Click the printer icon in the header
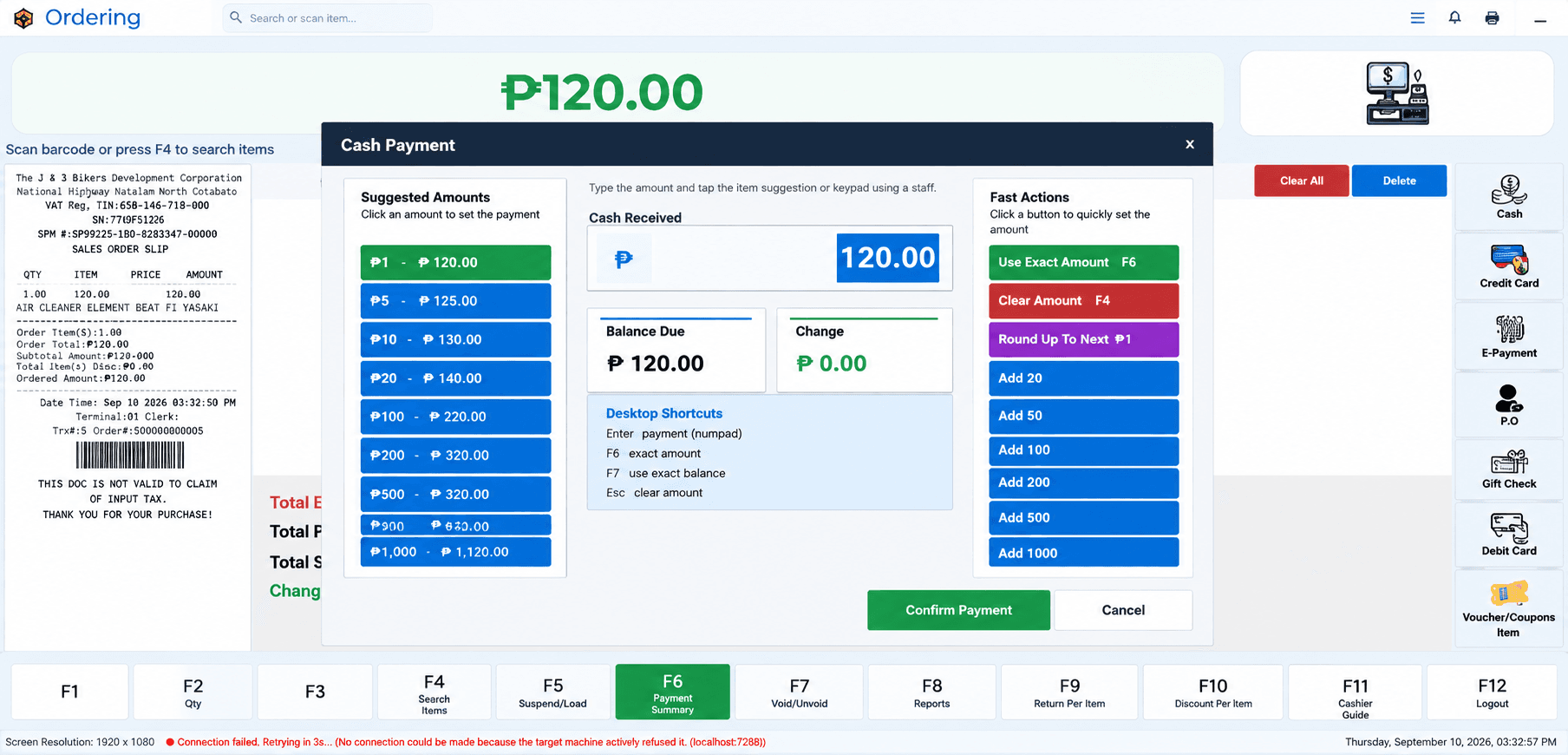 1492,18
